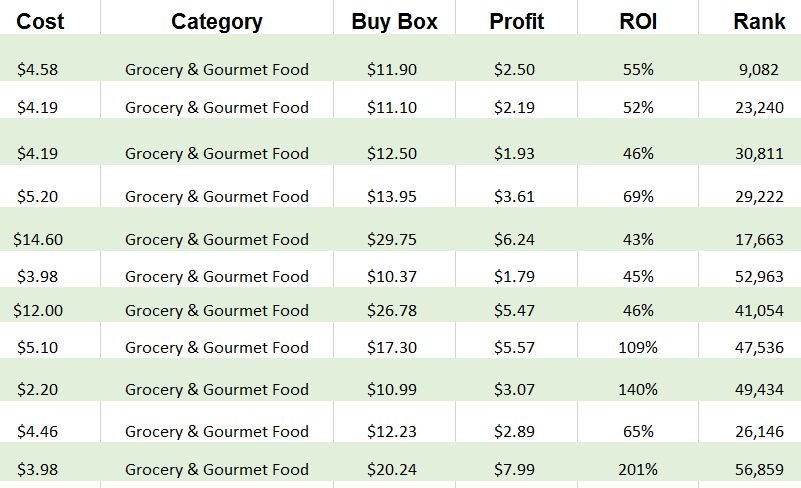Screen dimensions: 801x488
Task: Select the Buy Box cell $29.75
Action: click(392, 239)
